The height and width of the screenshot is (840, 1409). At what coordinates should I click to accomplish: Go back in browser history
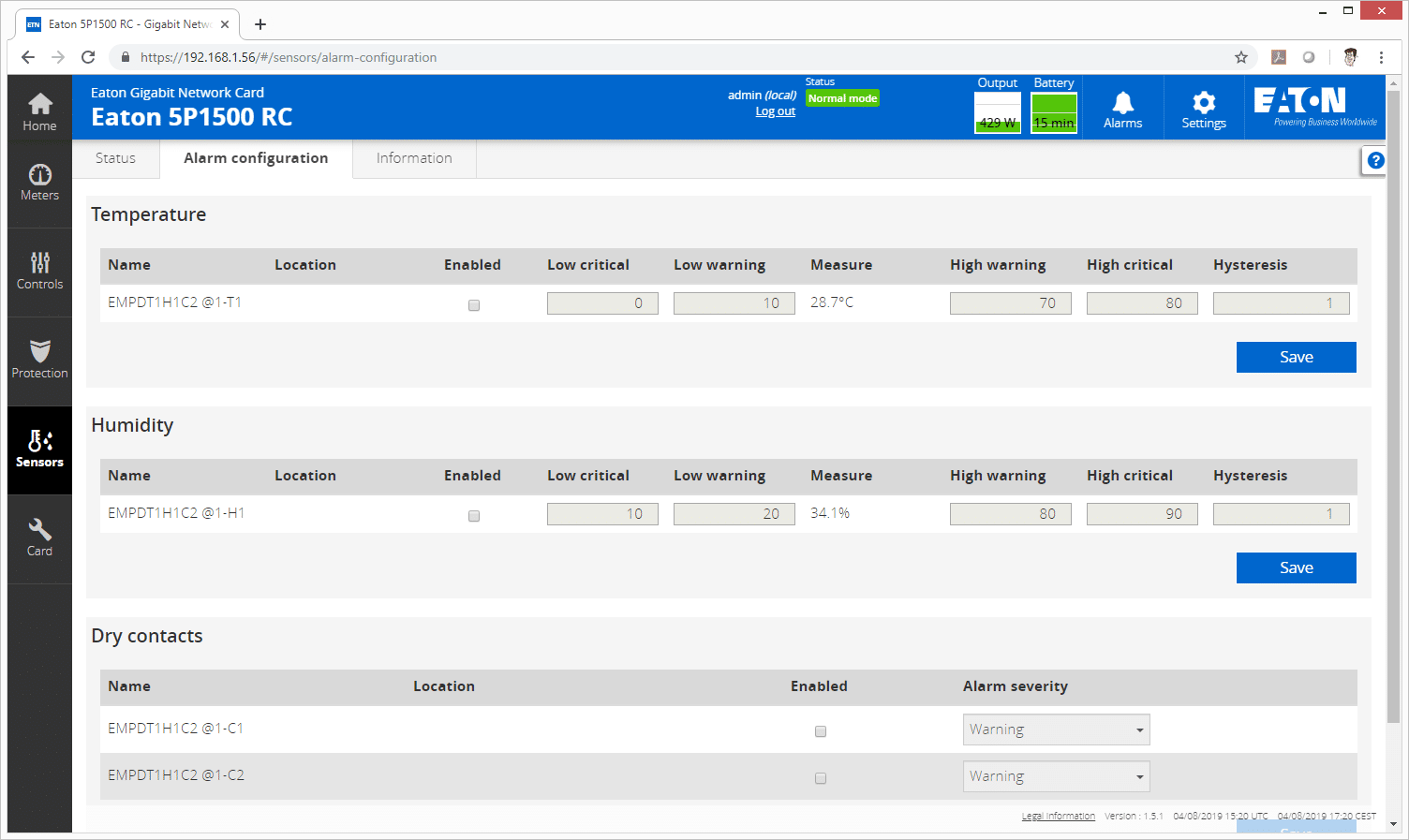pyautogui.click(x=28, y=57)
